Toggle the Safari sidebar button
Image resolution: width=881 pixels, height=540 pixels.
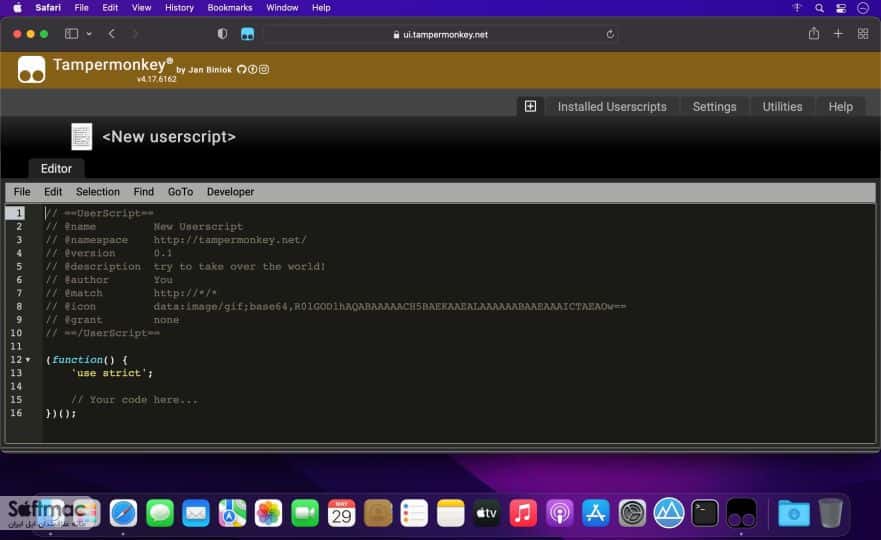pos(71,34)
